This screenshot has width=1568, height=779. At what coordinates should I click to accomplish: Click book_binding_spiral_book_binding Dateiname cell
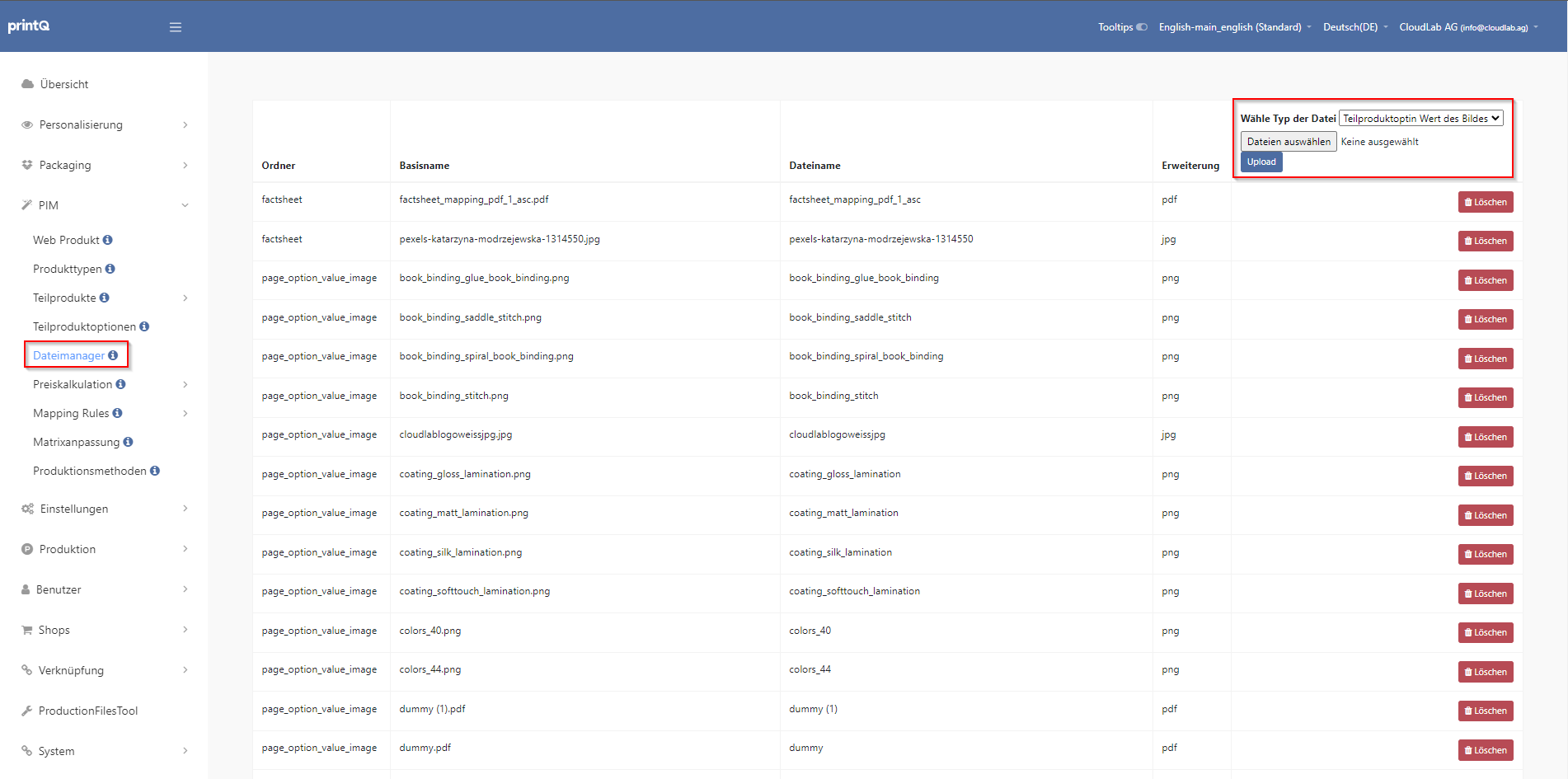pyautogui.click(x=866, y=356)
